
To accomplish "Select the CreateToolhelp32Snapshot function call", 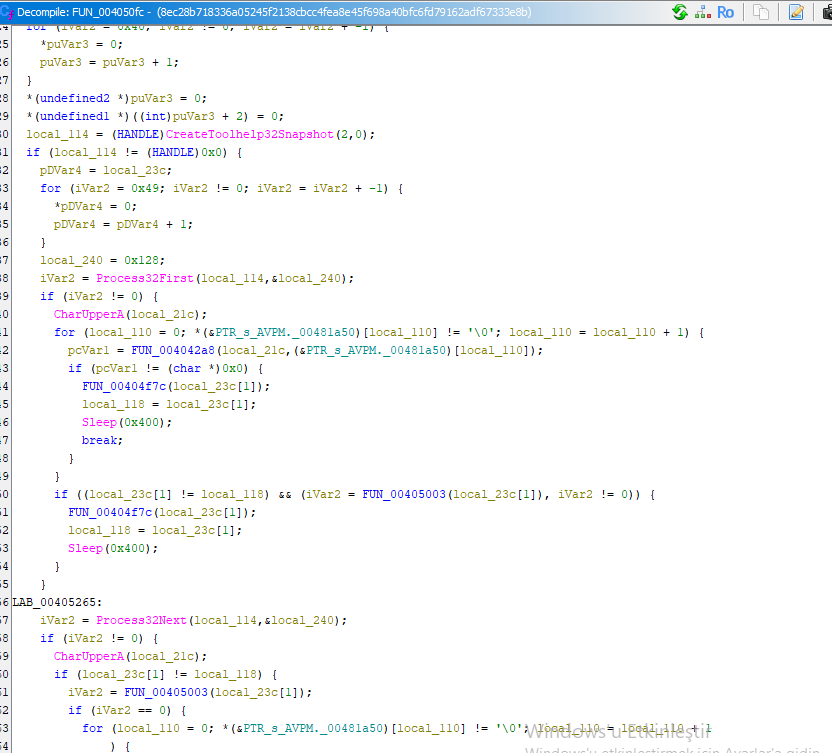I will [x=250, y=134].
